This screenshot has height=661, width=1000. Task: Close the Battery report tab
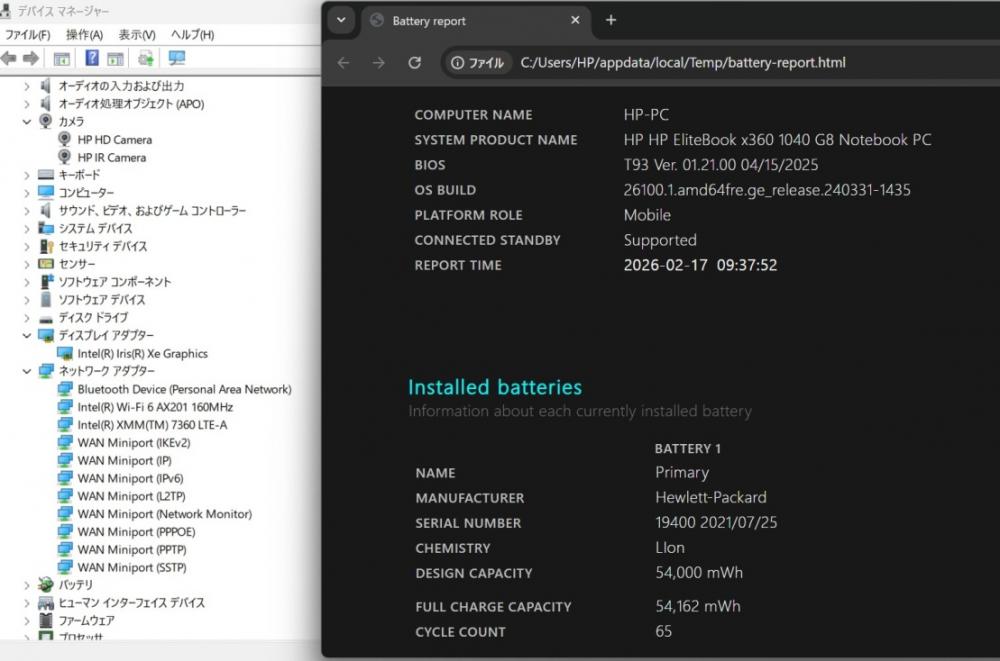coord(575,20)
